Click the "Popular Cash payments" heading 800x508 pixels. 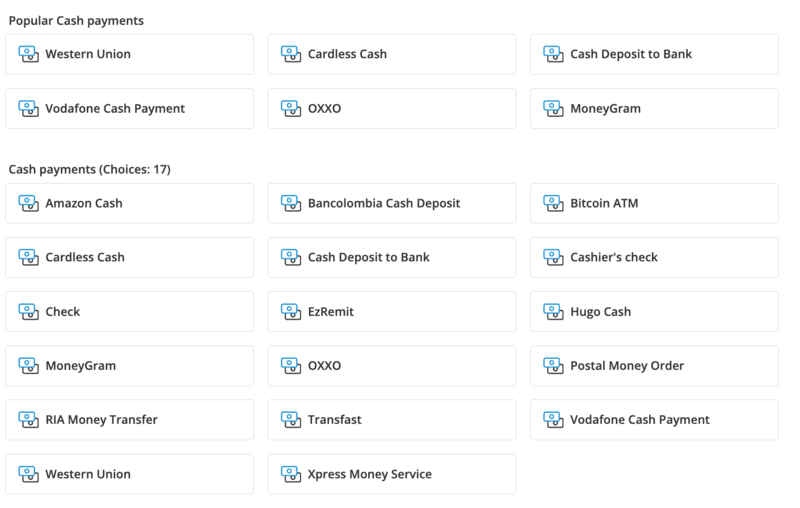pyautogui.click(x=76, y=21)
